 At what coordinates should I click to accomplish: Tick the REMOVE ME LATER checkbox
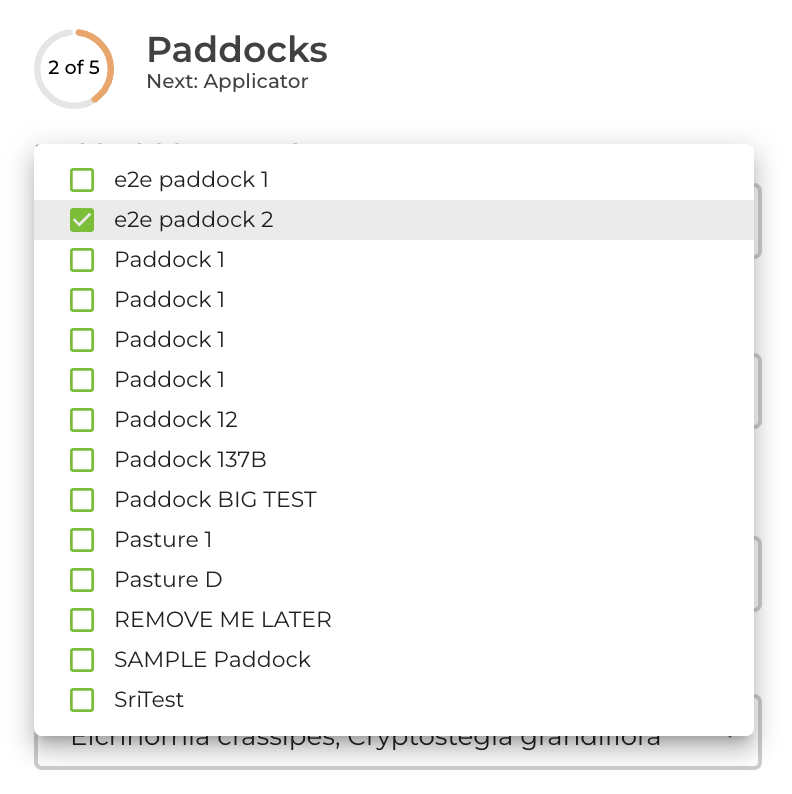tap(82, 620)
